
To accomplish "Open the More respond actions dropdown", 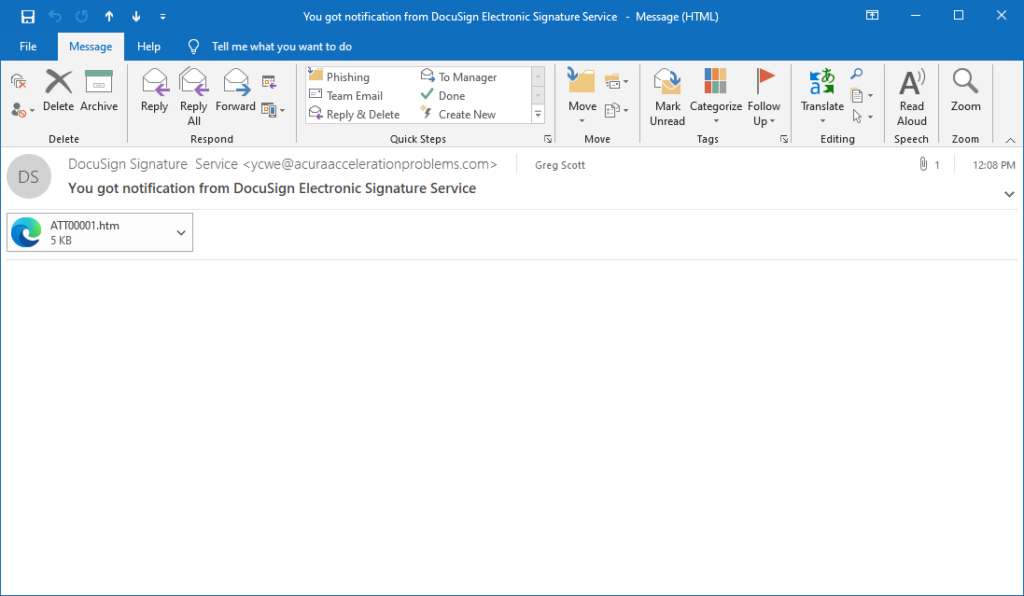I will pos(273,110).
